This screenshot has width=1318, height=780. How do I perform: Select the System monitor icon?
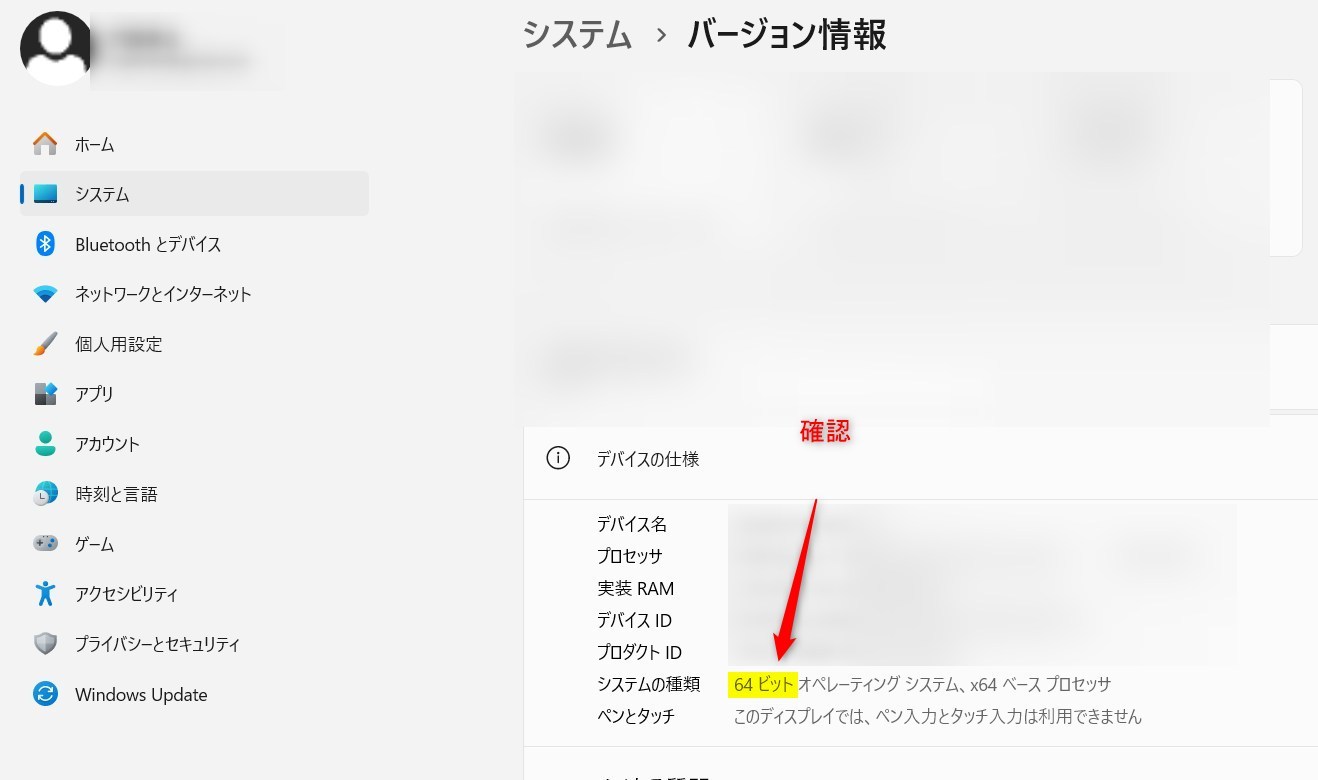coord(45,194)
